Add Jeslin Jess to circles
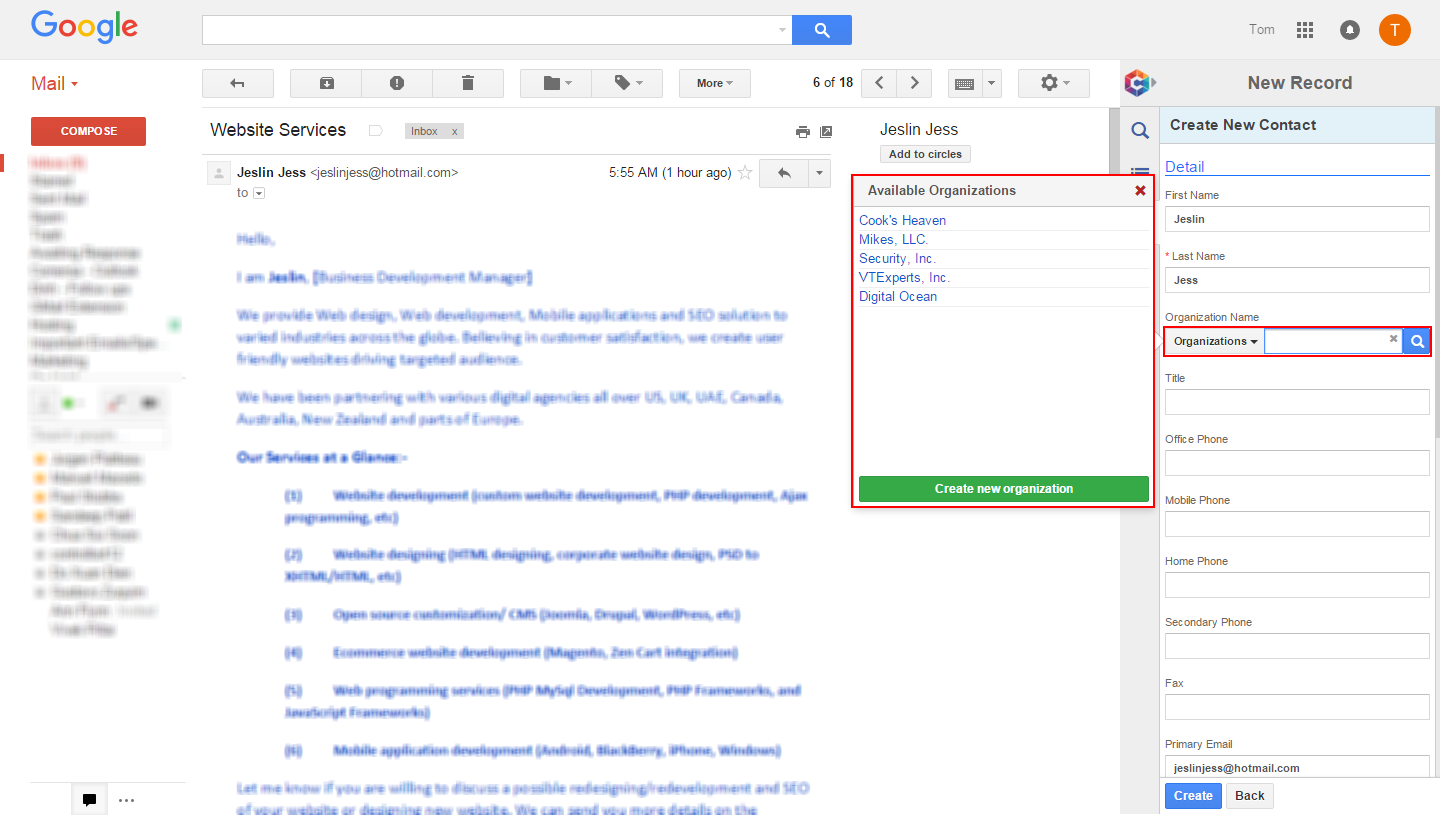 [925, 154]
